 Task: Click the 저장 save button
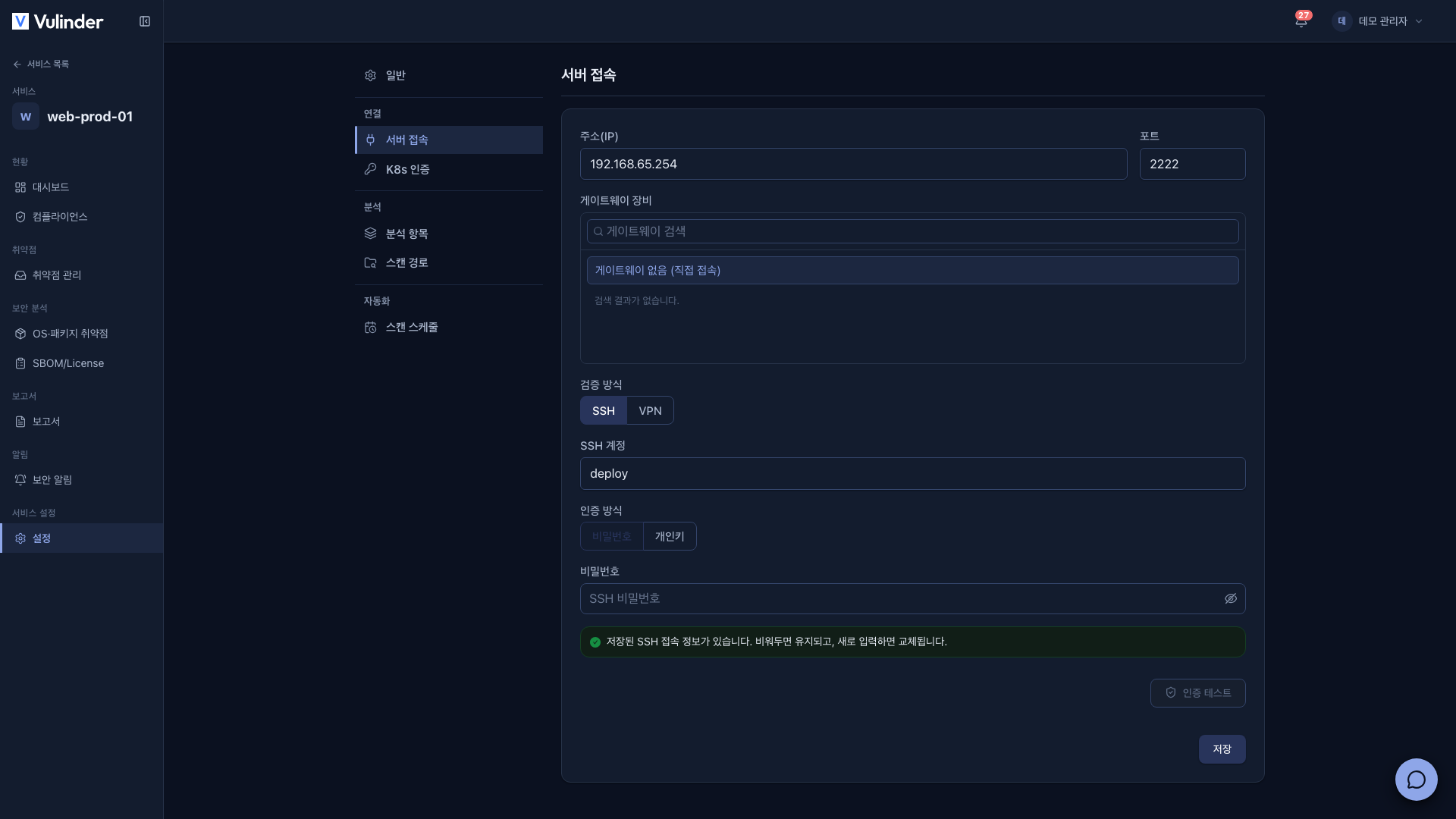coord(1222,749)
